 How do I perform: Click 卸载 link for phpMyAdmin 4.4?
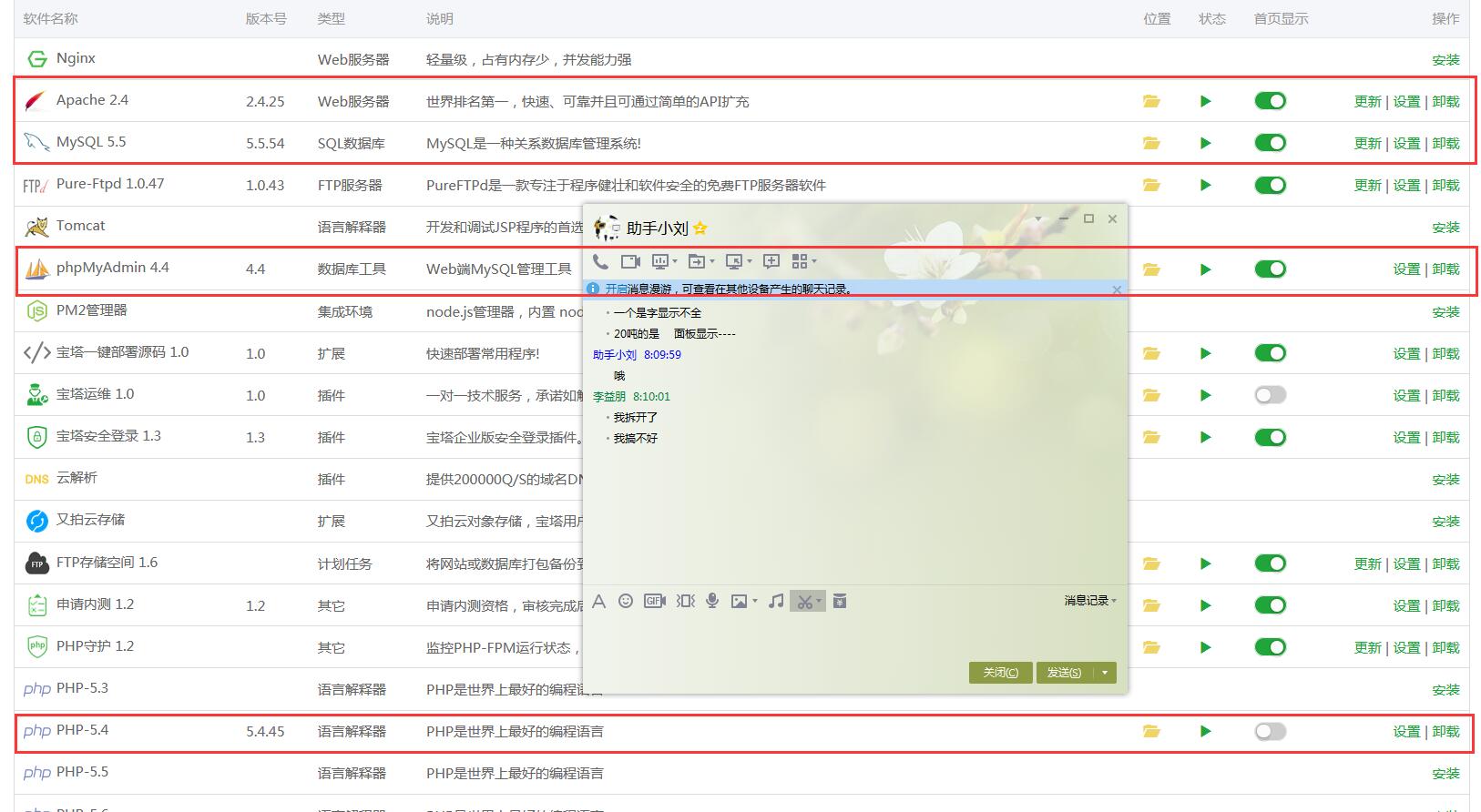1445,269
